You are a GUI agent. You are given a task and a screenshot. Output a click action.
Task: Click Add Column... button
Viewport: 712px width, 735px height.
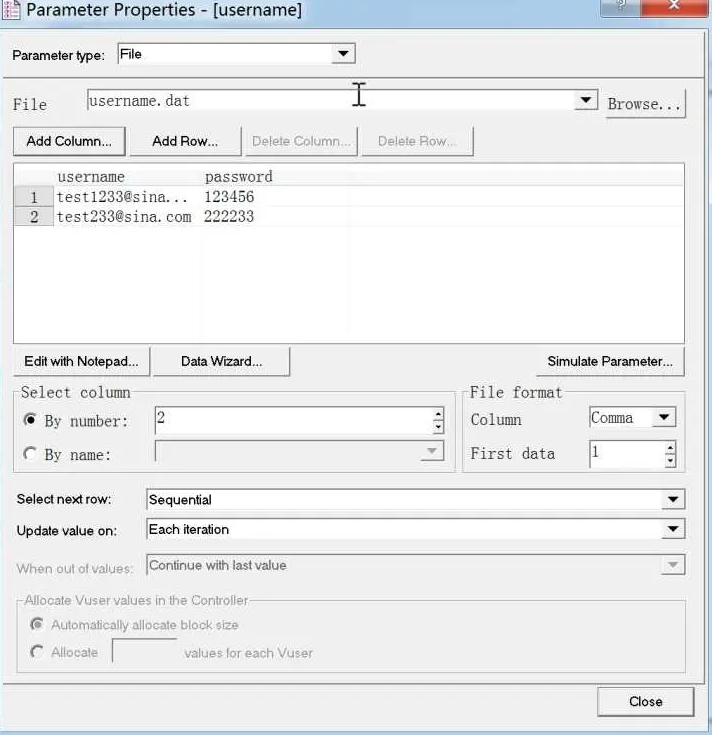click(69, 141)
